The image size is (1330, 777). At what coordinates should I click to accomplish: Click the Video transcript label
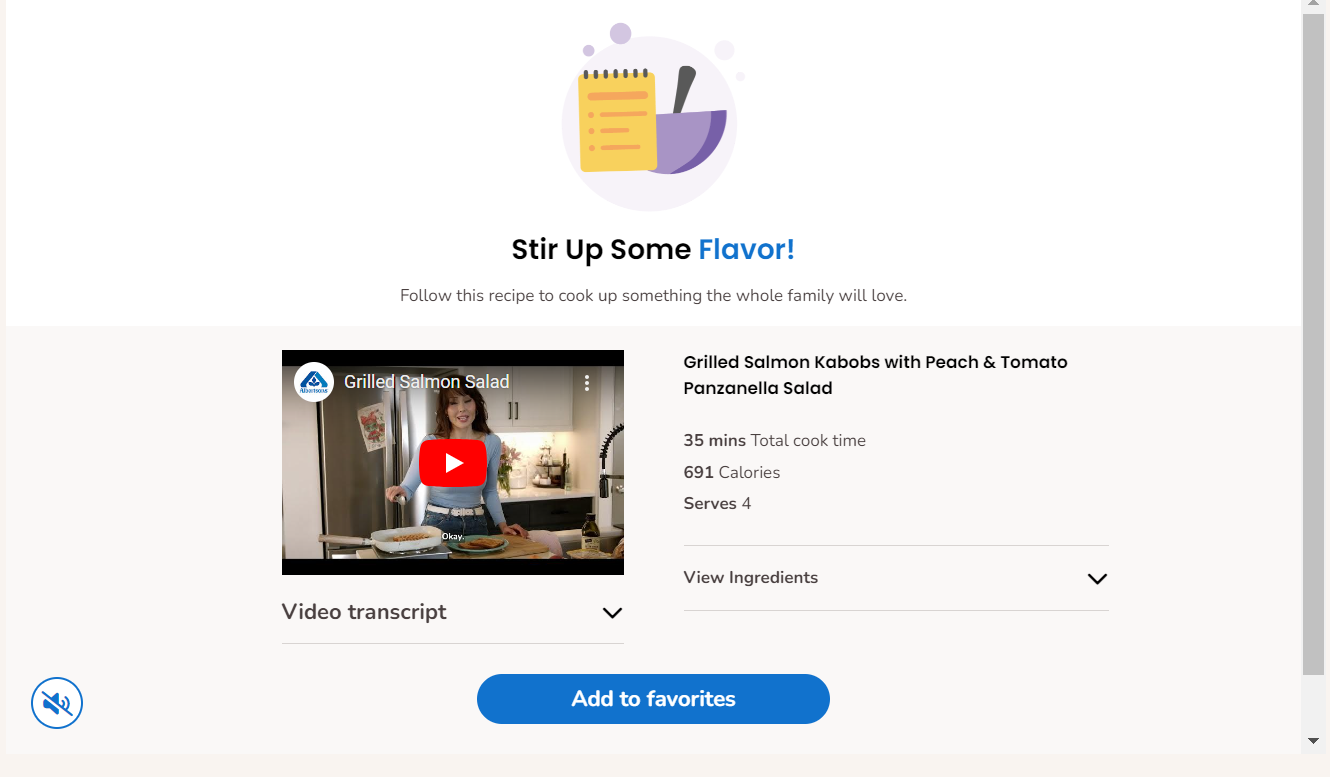tap(364, 612)
